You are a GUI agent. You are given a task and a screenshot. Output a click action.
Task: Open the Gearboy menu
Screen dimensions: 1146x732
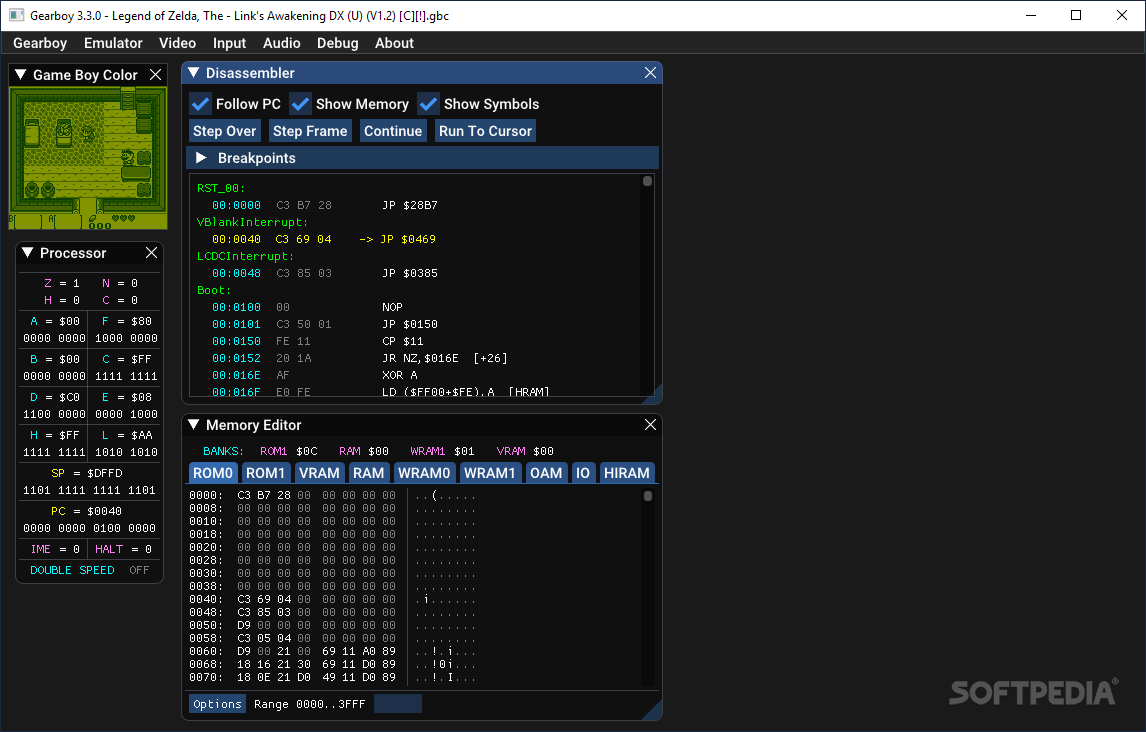39,43
